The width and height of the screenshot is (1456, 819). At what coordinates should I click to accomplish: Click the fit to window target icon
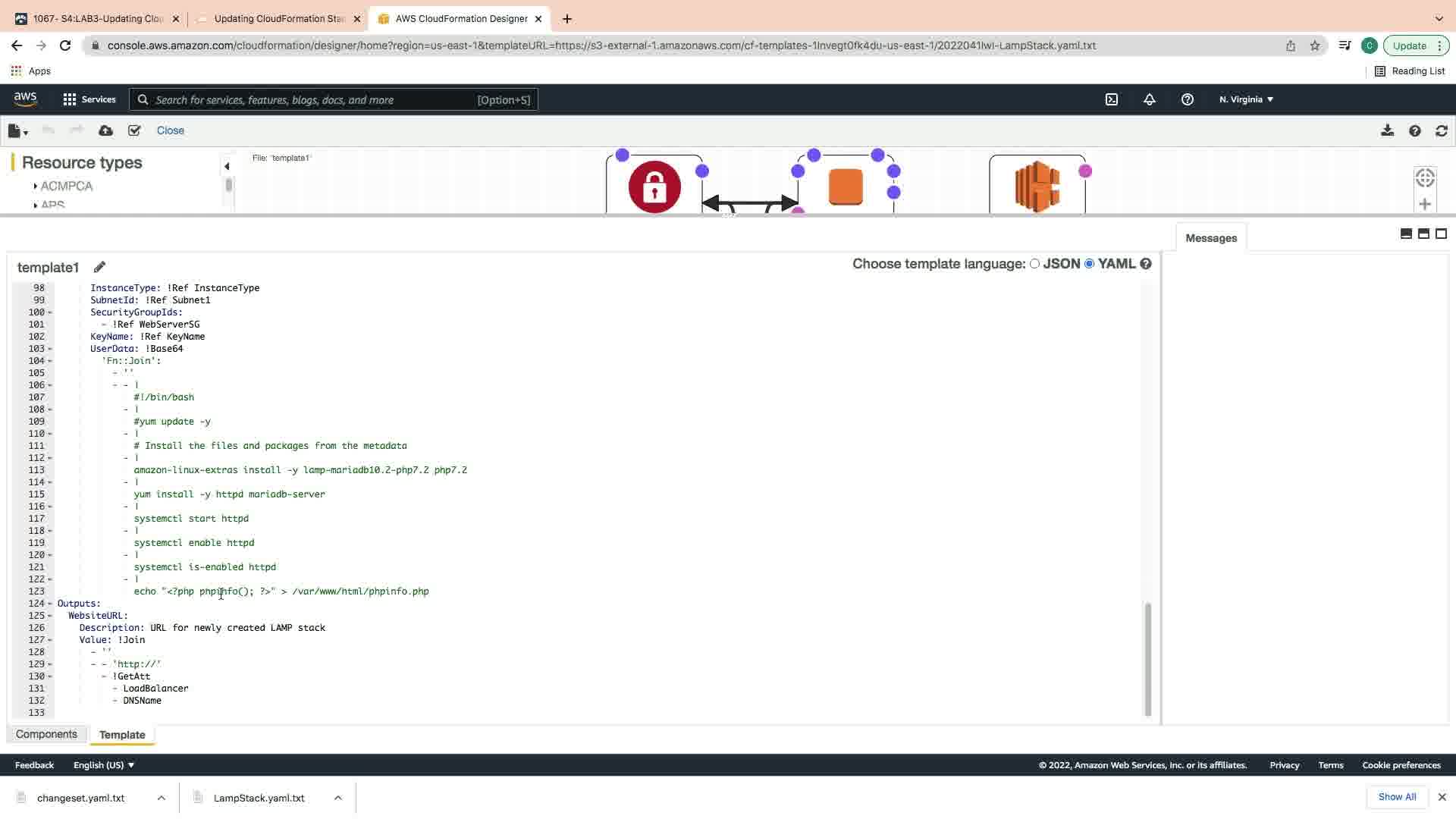(1424, 177)
